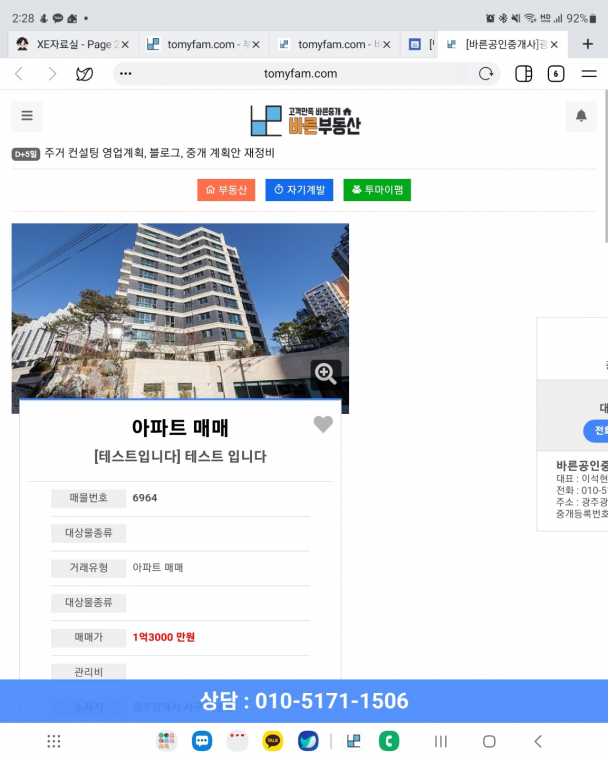Viewport: 608px width, 760px height.
Task: Open KakaoTalk from taskbar
Action: point(273,741)
